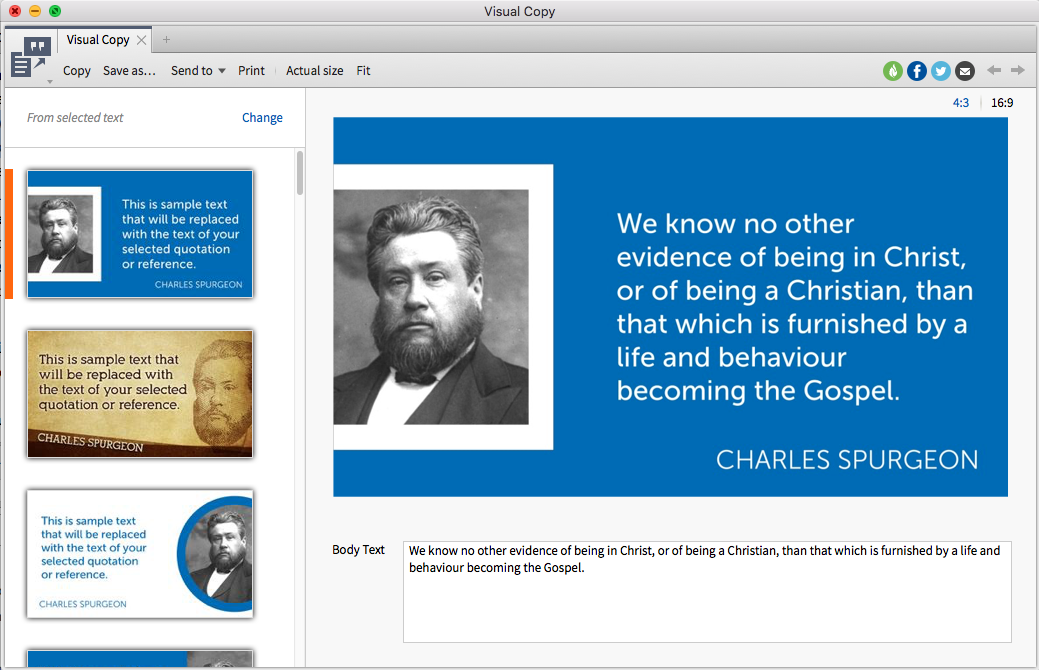Screen dimensions: 1039x670
Task: Choose the partially visible fourth template
Action: [140, 658]
